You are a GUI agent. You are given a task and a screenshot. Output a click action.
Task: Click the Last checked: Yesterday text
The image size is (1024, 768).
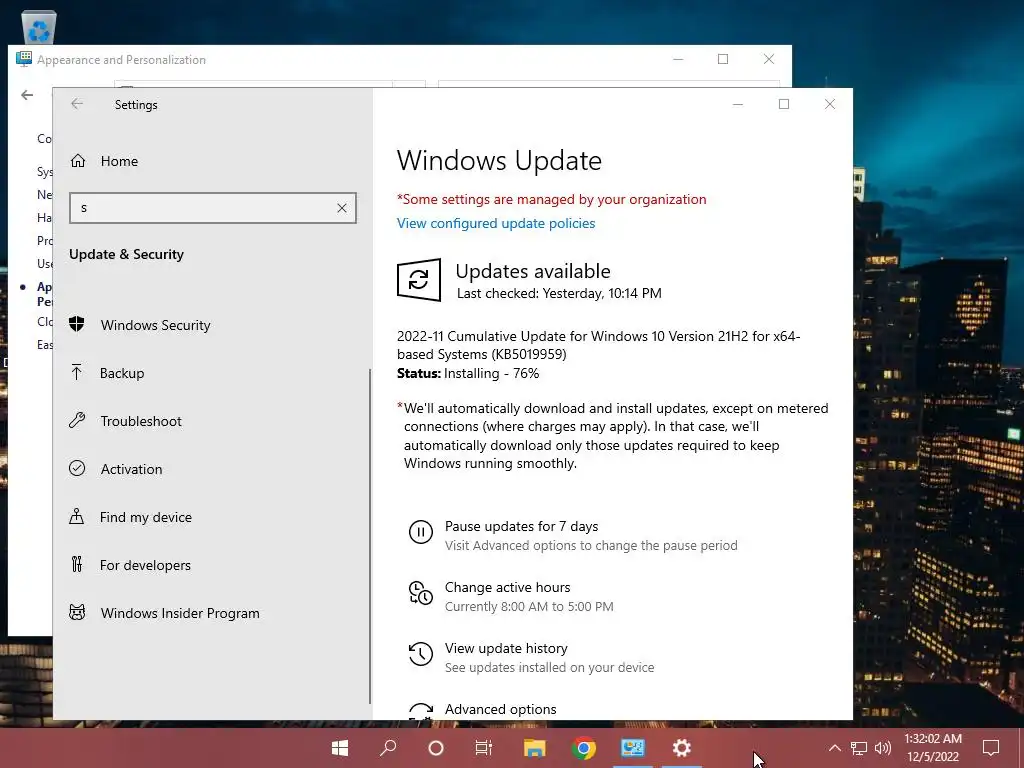point(559,293)
